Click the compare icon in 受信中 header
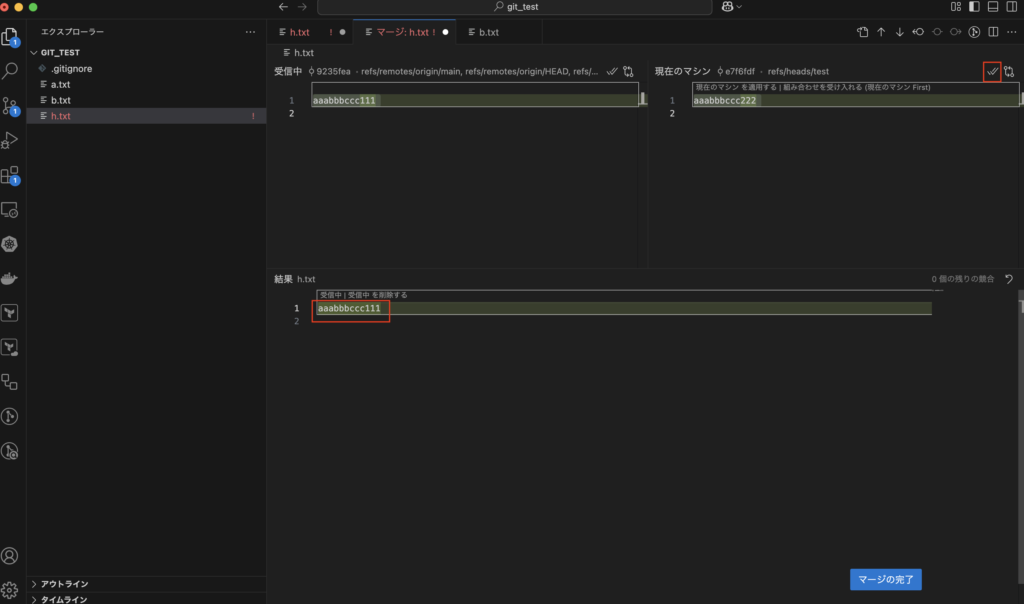 (x=628, y=71)
